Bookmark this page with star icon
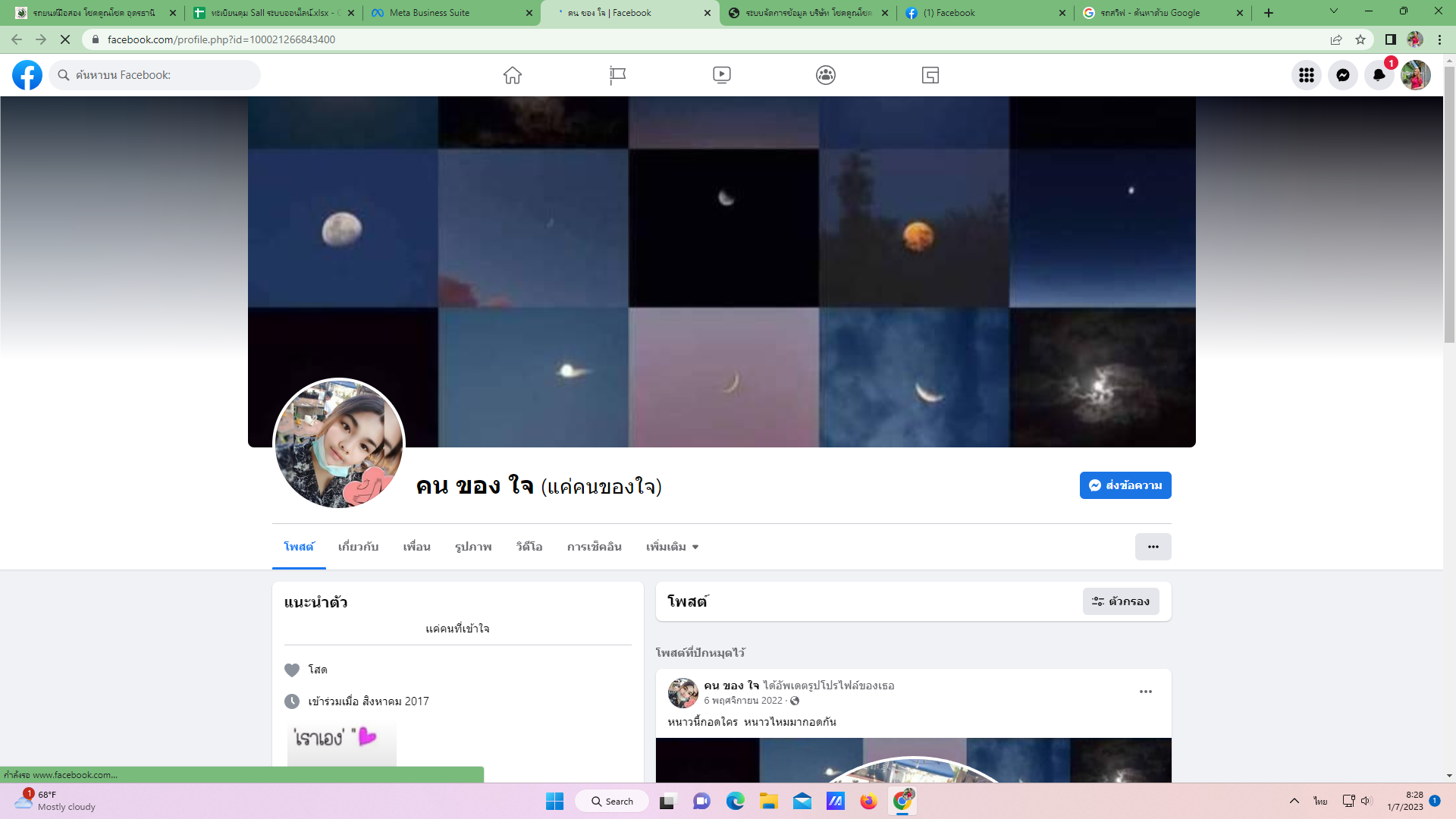1456x819 pixels. point(1360,39)
